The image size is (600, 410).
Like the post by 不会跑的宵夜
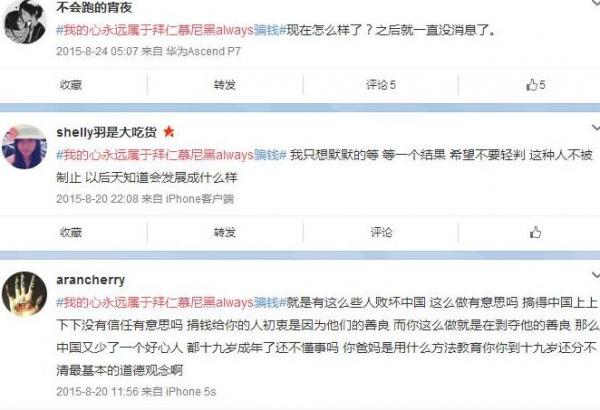[535, 85]
